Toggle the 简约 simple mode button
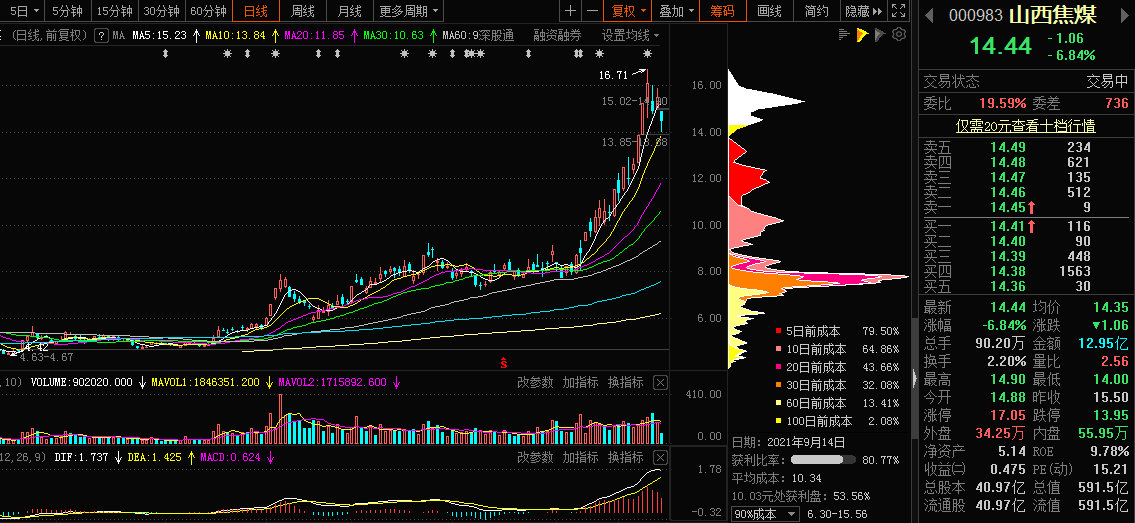1135x523 pixels. click(x=816, y=11)
